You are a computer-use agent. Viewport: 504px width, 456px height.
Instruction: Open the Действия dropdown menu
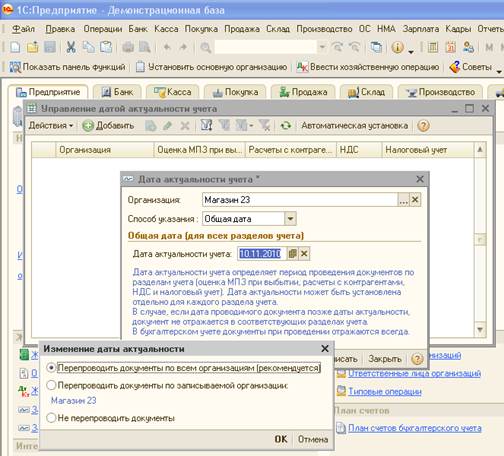[51, 126]
